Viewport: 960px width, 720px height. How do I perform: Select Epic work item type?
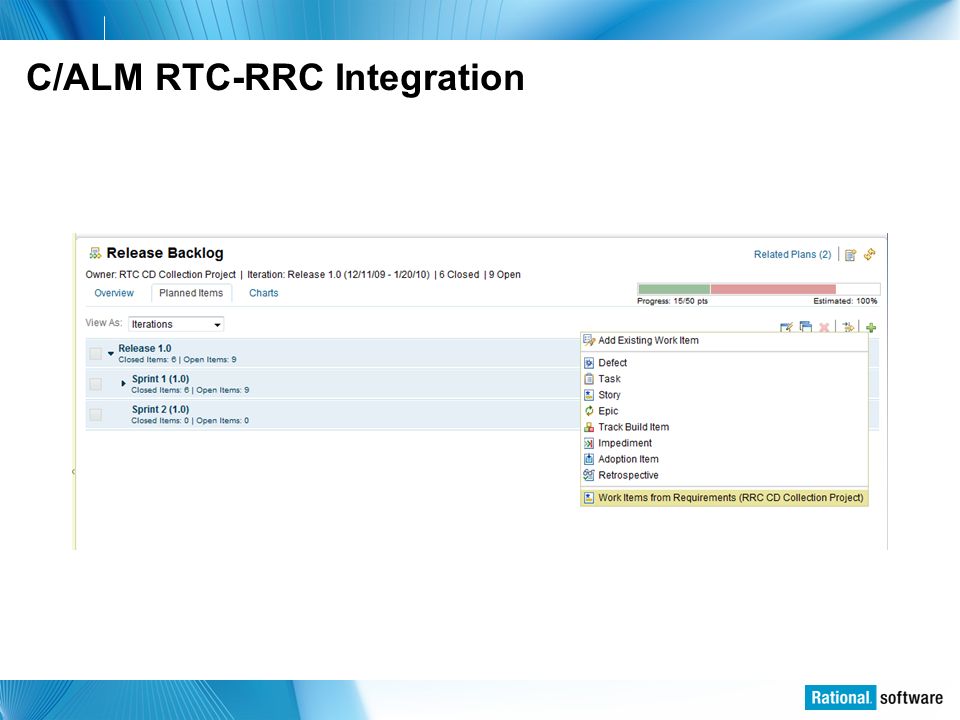(724, 411)
